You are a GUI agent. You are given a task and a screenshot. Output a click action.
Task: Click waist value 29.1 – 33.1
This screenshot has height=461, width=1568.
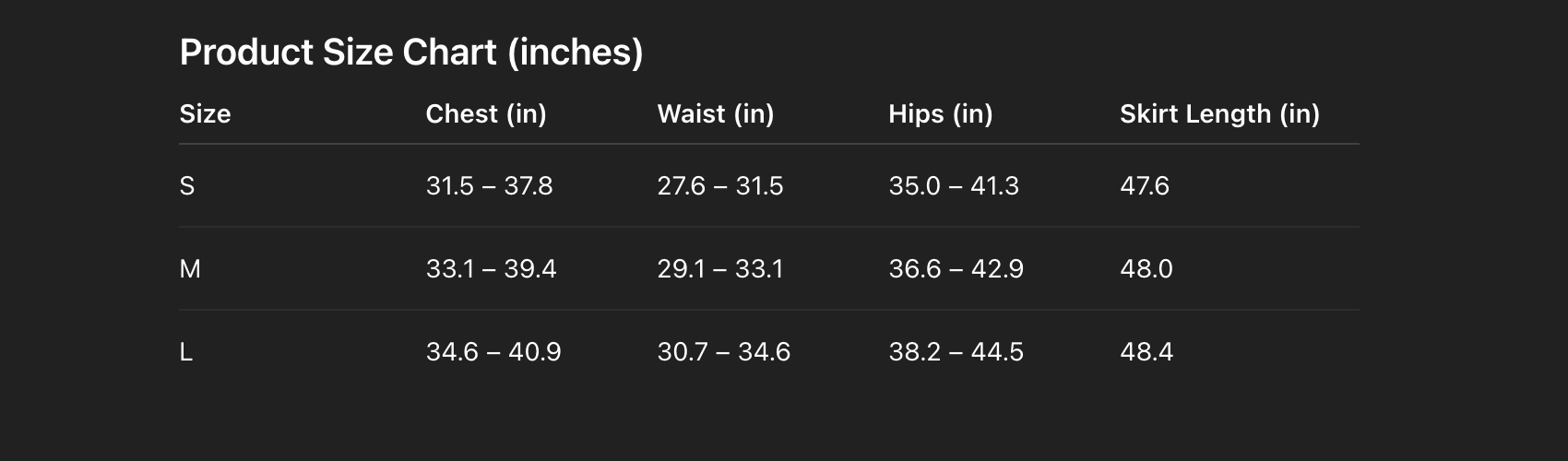click(x=720, y=269)
